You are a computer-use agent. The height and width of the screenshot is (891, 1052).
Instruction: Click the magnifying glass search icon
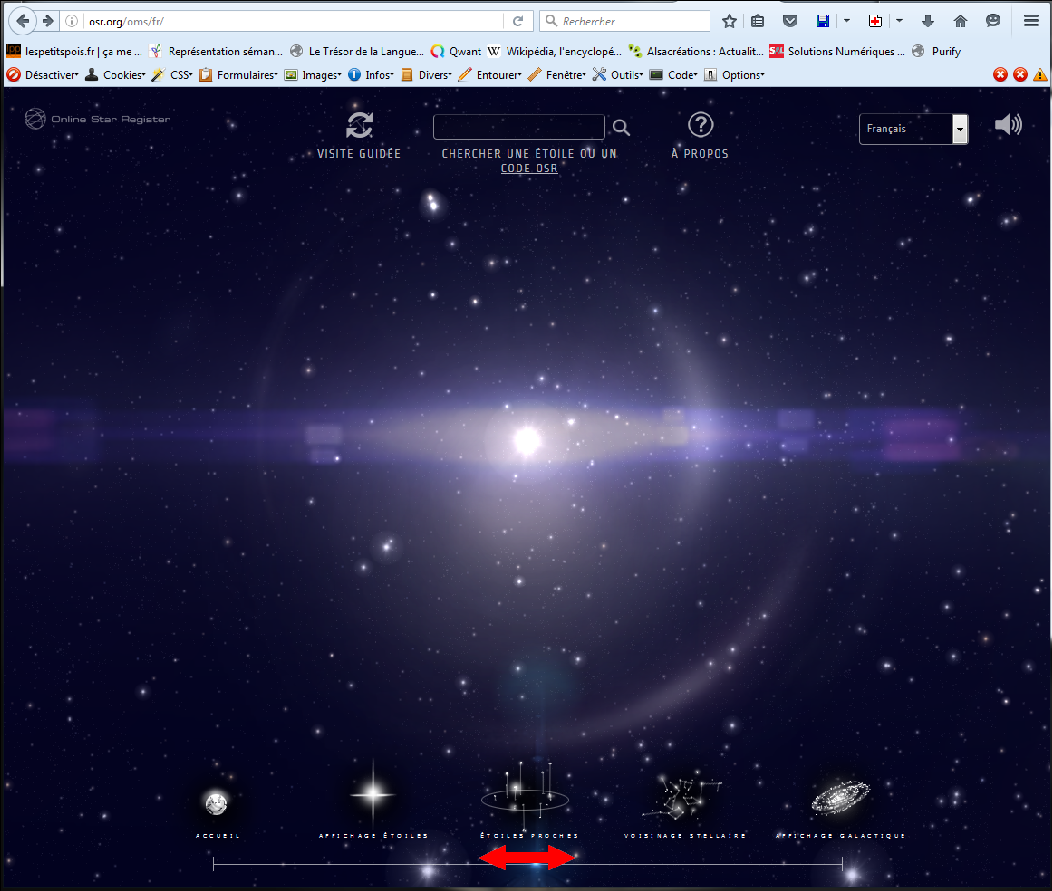point(621,127)
